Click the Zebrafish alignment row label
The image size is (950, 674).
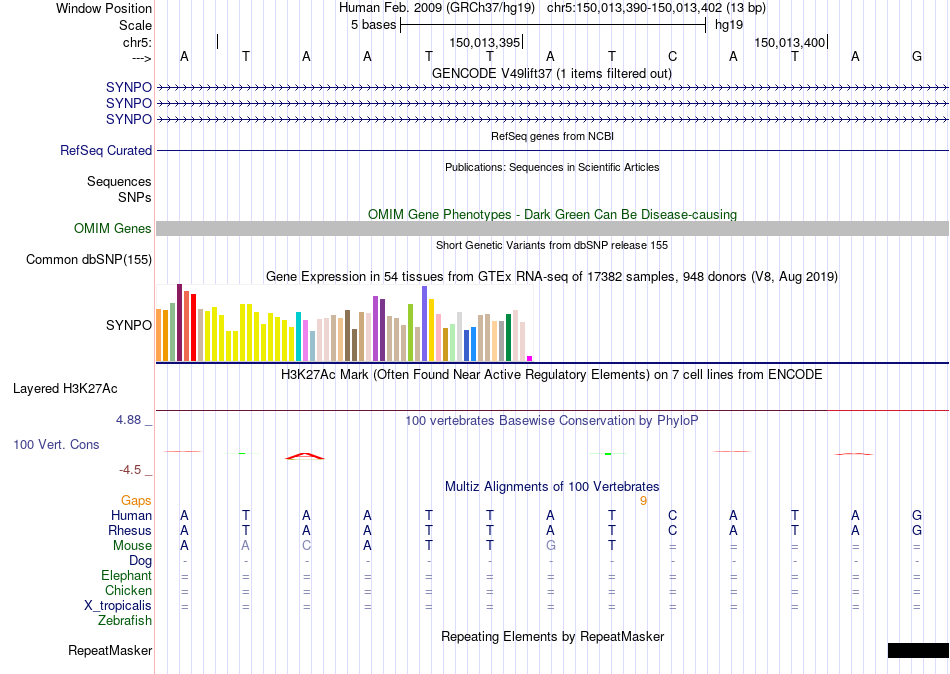tap(125, 620)
